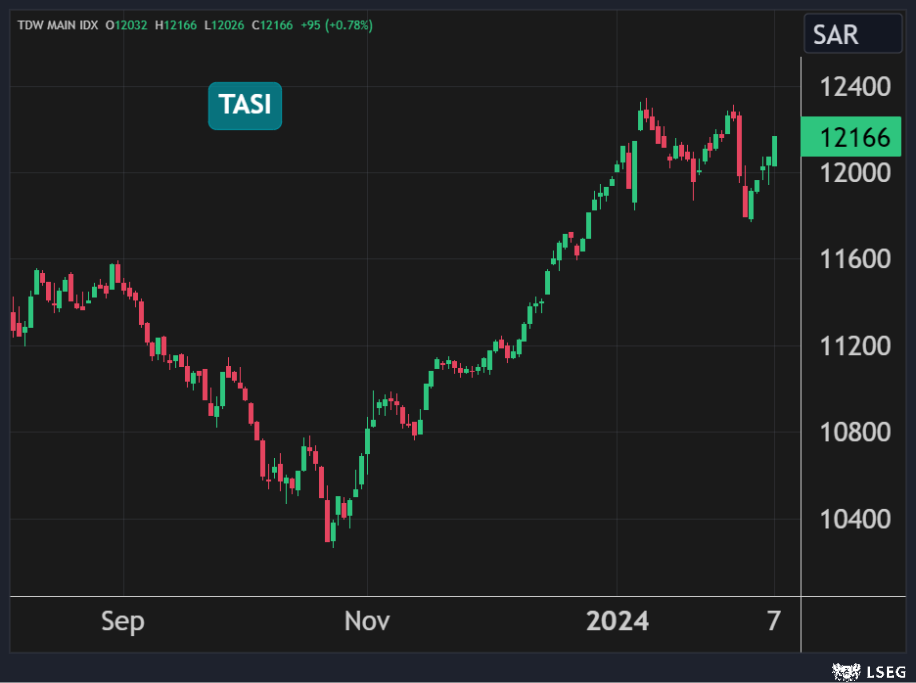Click the 12000 price axis level

pos(855,173)
